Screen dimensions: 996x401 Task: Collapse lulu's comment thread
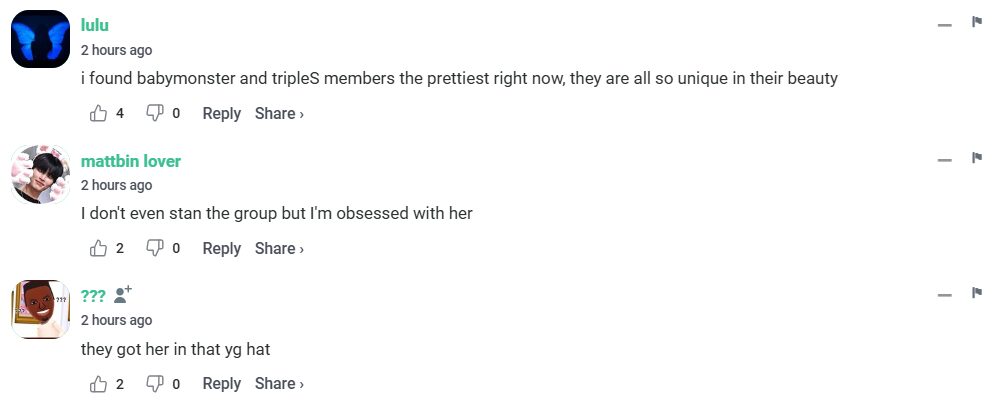point(944,25)
